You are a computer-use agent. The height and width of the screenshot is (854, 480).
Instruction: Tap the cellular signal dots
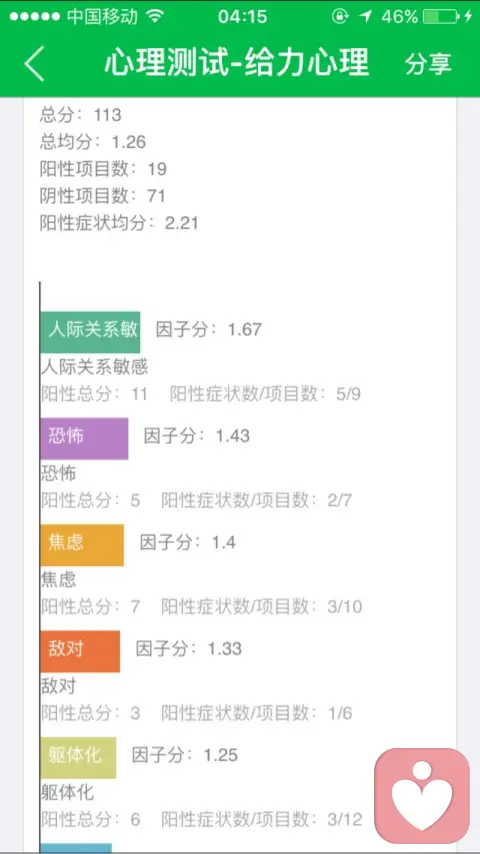[35, 17]
